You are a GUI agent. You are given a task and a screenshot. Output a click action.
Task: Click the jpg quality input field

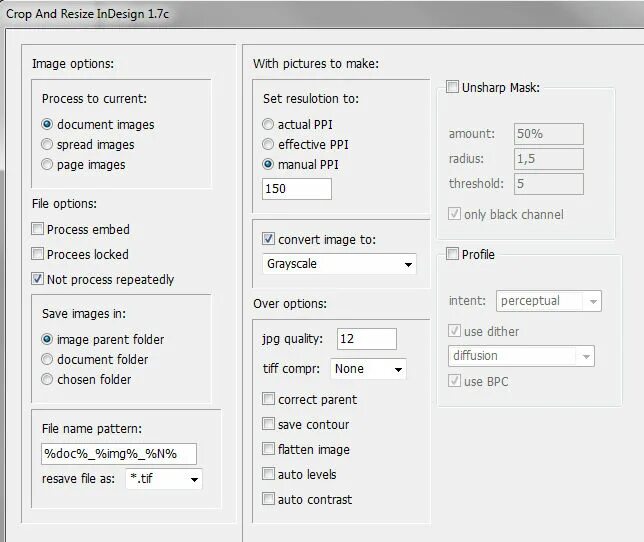point(366,339)
